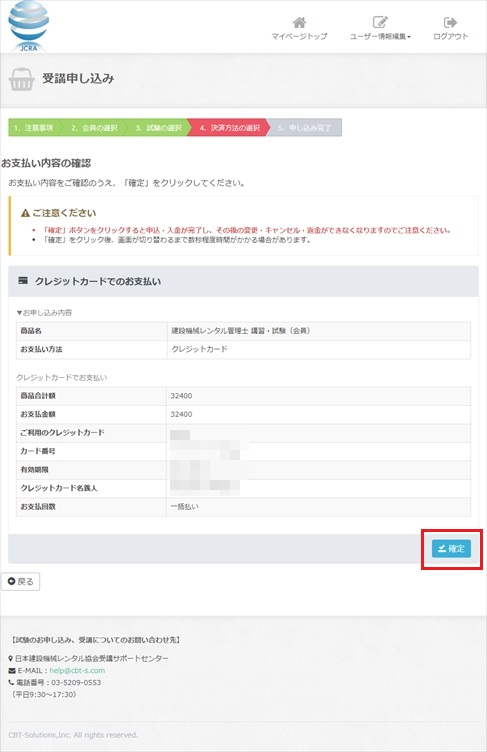Click the phone number 03-5209-0553
This screenshot has width=487, height=752.
pyautogui.click(x=76, y=682)
